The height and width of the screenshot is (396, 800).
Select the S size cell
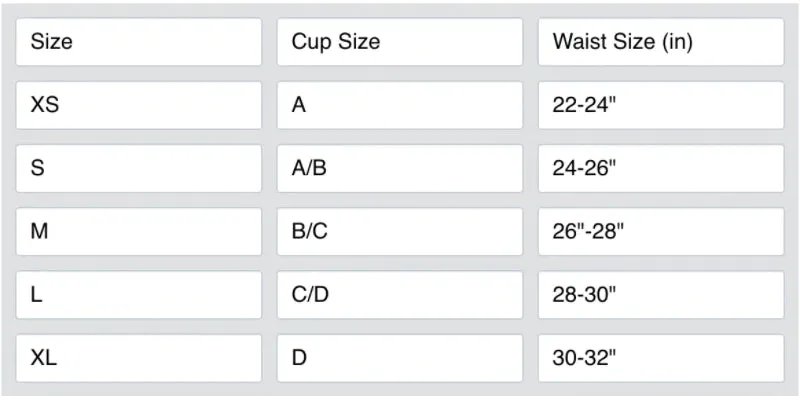138,168
